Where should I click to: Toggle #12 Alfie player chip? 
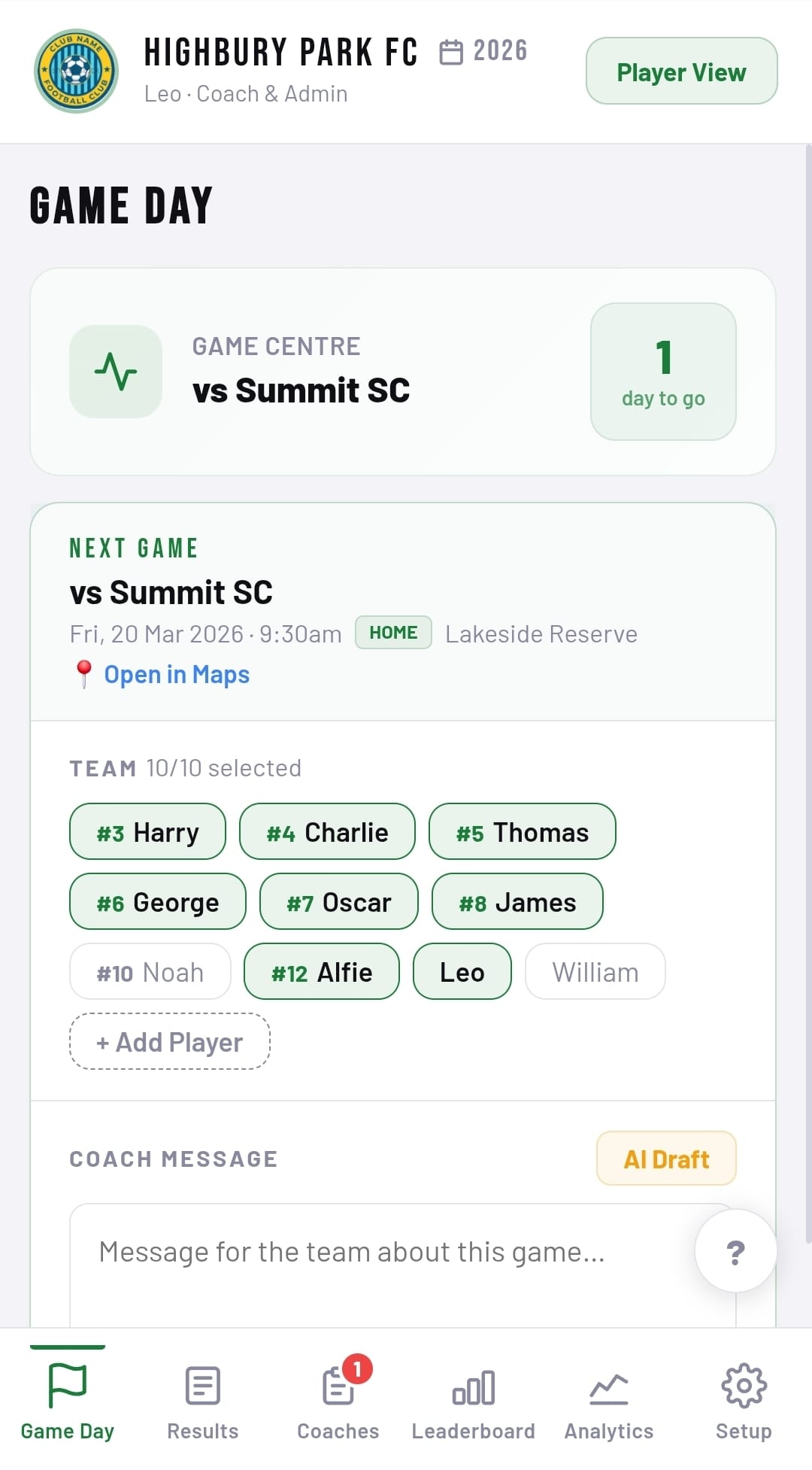(x=322, y=972)
